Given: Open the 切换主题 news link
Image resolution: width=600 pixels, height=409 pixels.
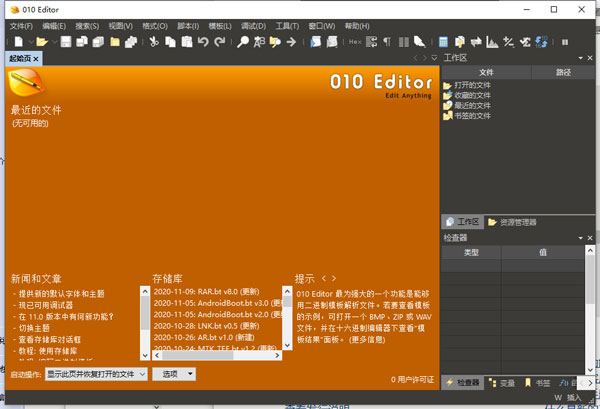Looking at the screenshot, I should tap(37, 327).
